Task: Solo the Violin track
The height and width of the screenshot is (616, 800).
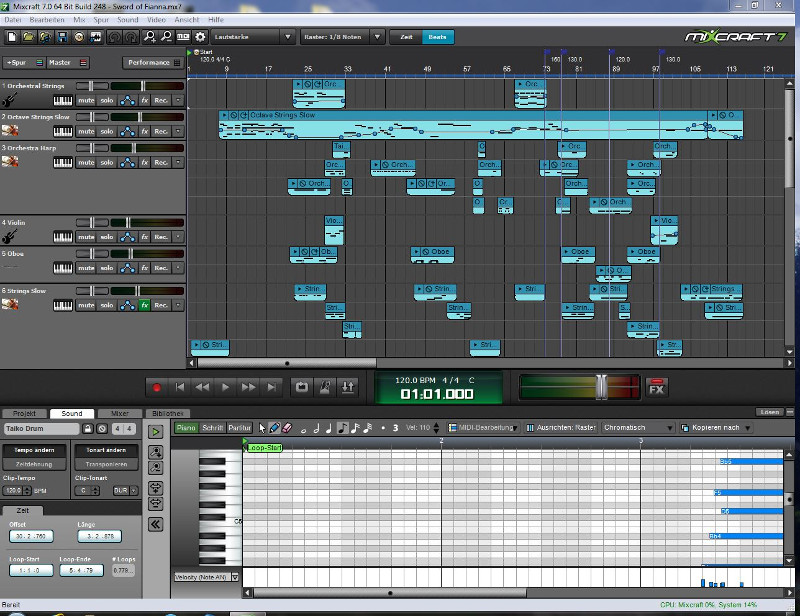Action: coord(107,237)
